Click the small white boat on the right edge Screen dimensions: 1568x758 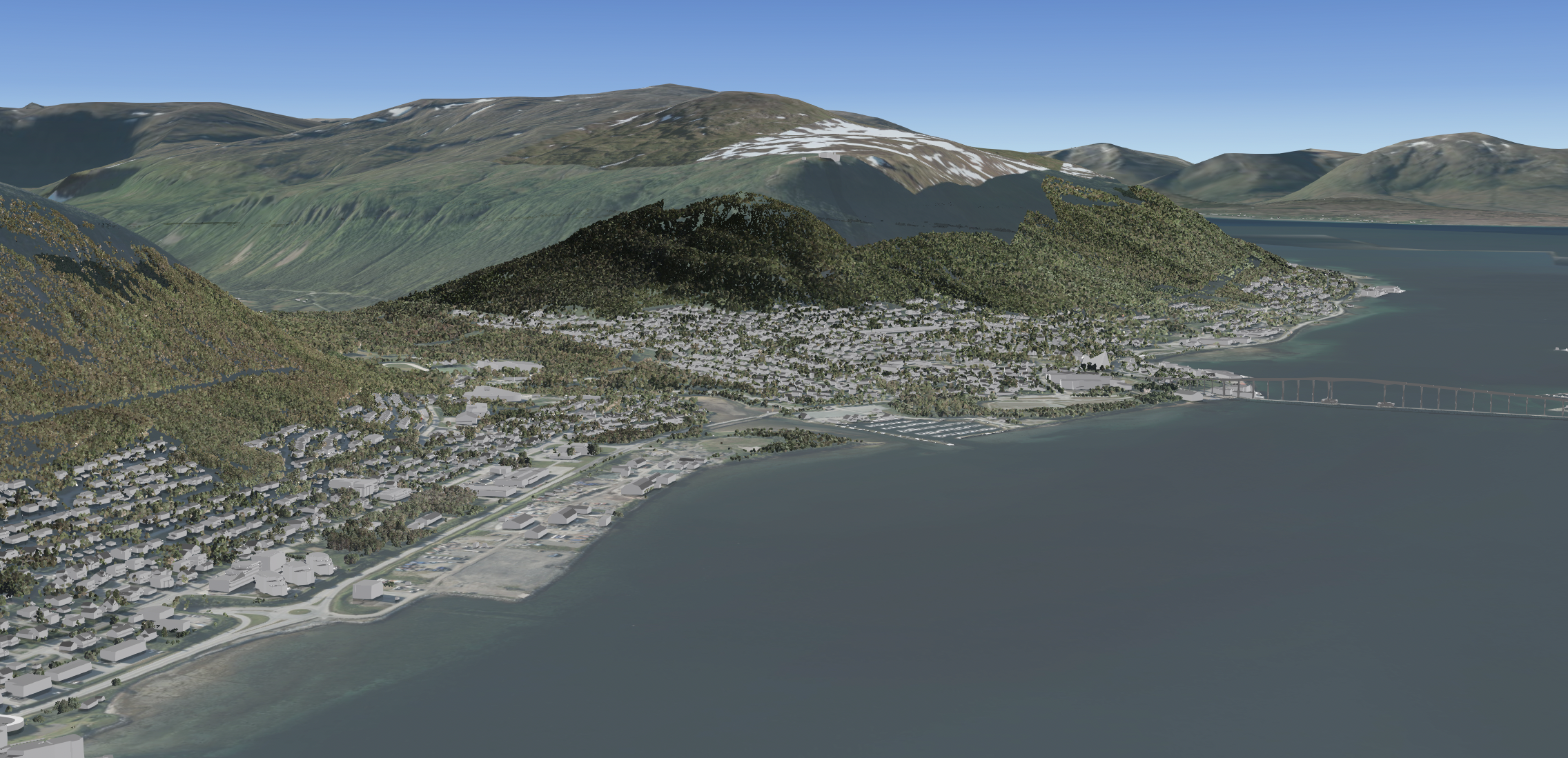(1561, 348)
